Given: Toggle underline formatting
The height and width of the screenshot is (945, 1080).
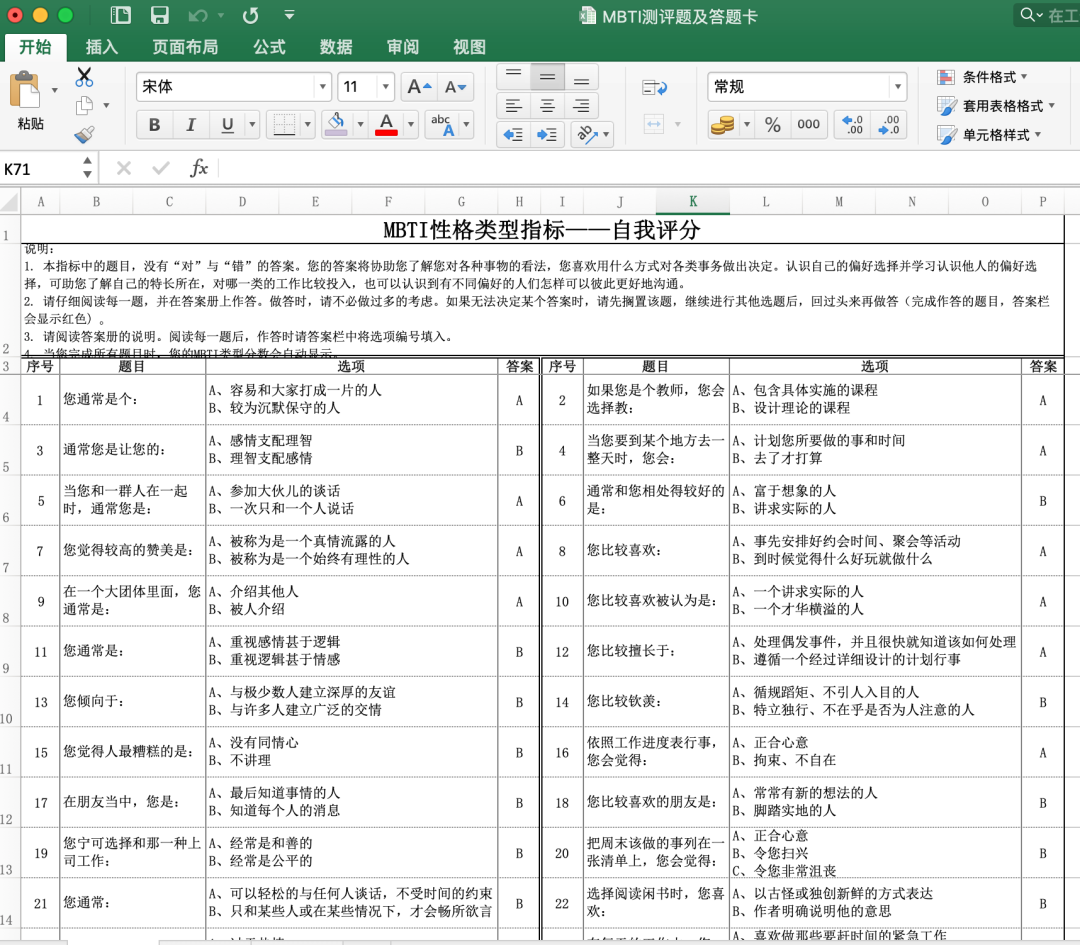Looking at the screenshot, I should [x=227, y=125].
